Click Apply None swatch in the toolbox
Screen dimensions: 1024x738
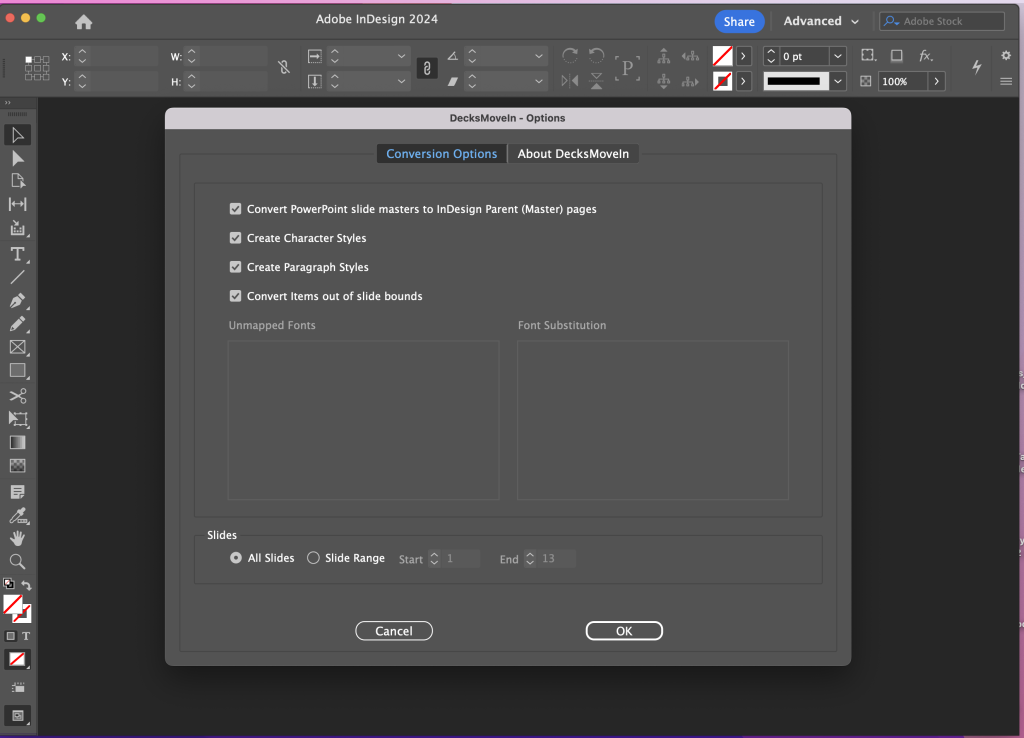tap(17, 660)
